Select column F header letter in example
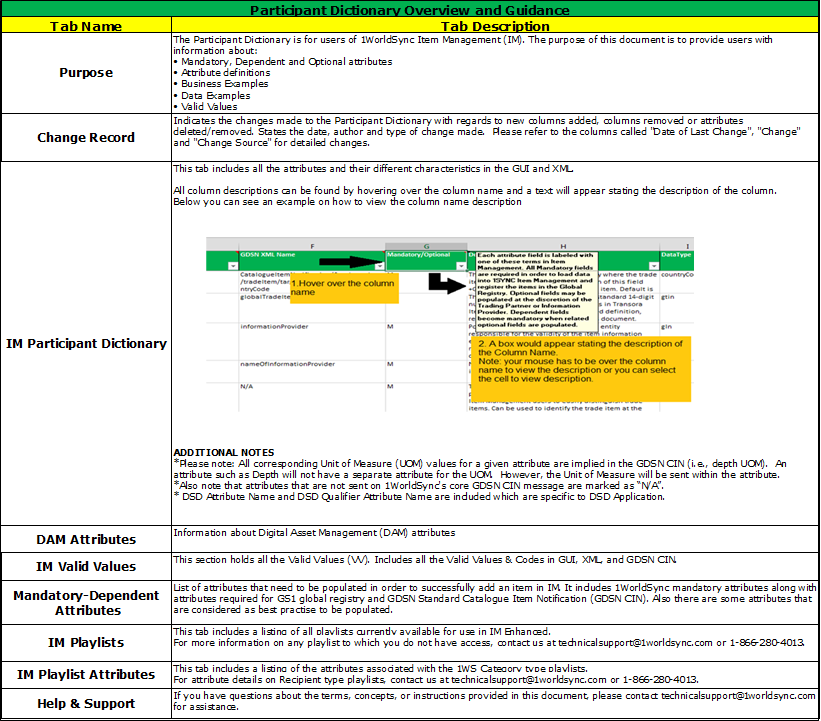The width and height of the screenshot is (821, 721). pyautogui.click(x=311, y=245)
